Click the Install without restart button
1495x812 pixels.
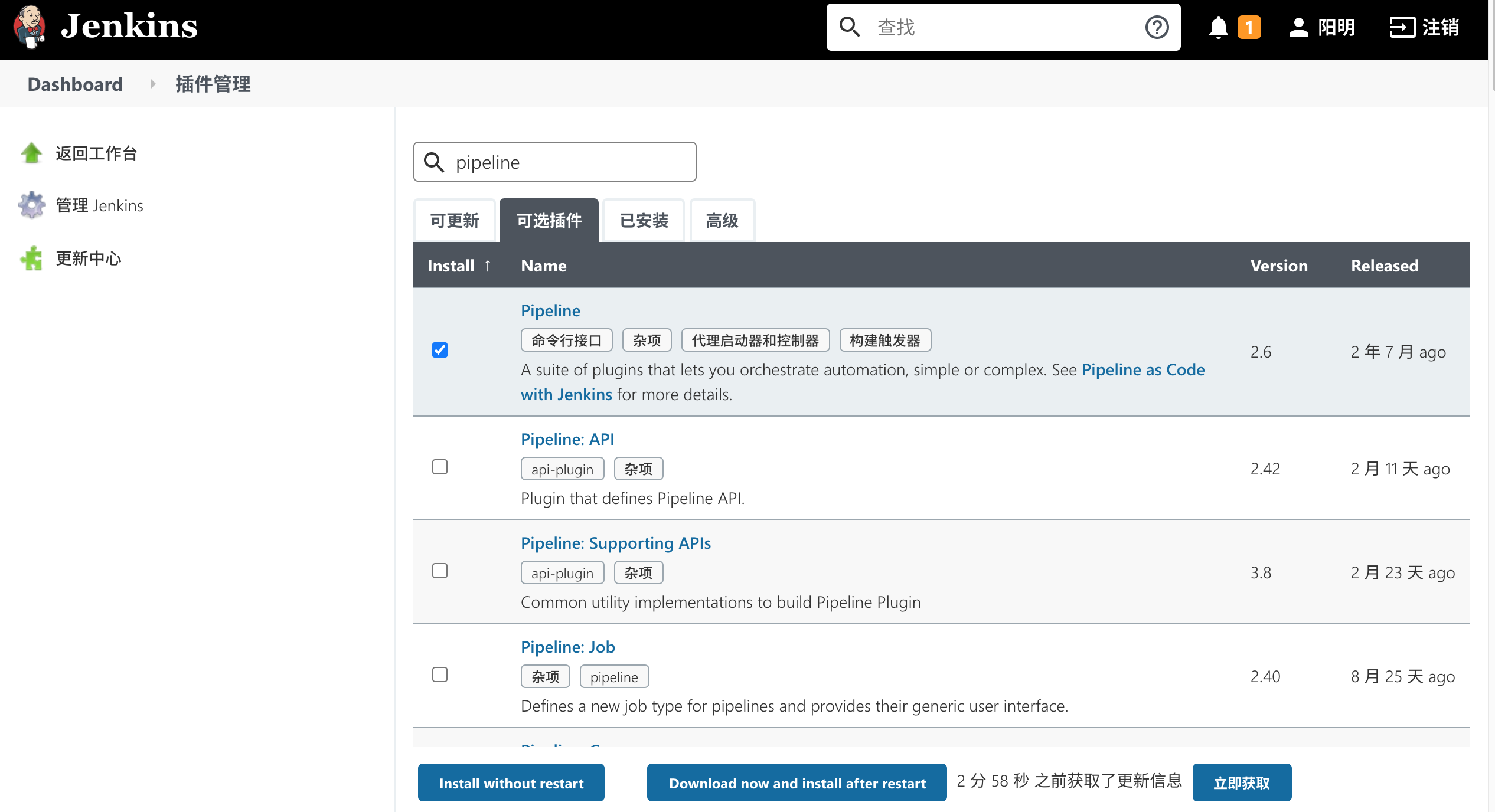pos(510,782)
